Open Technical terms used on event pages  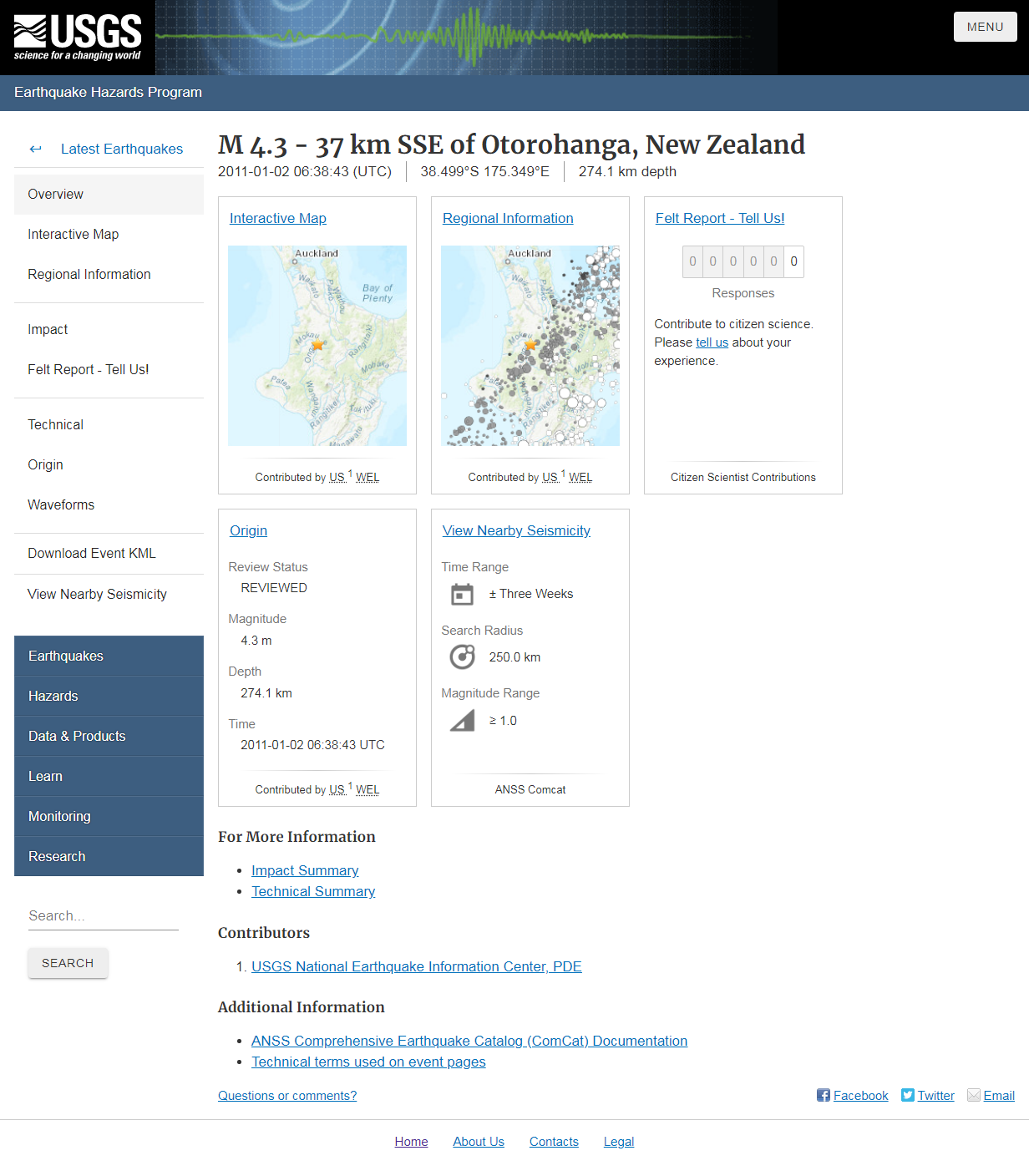(368, 1062)
